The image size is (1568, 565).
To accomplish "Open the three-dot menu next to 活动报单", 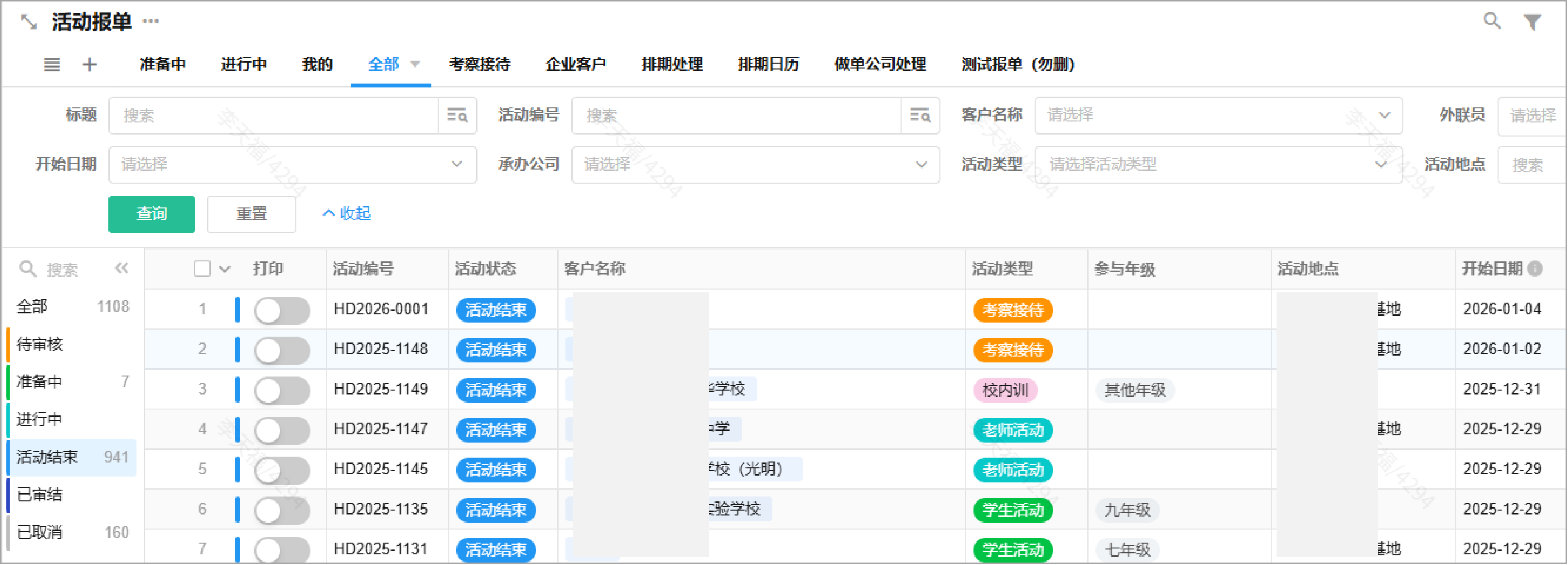I will click(151, 21).
